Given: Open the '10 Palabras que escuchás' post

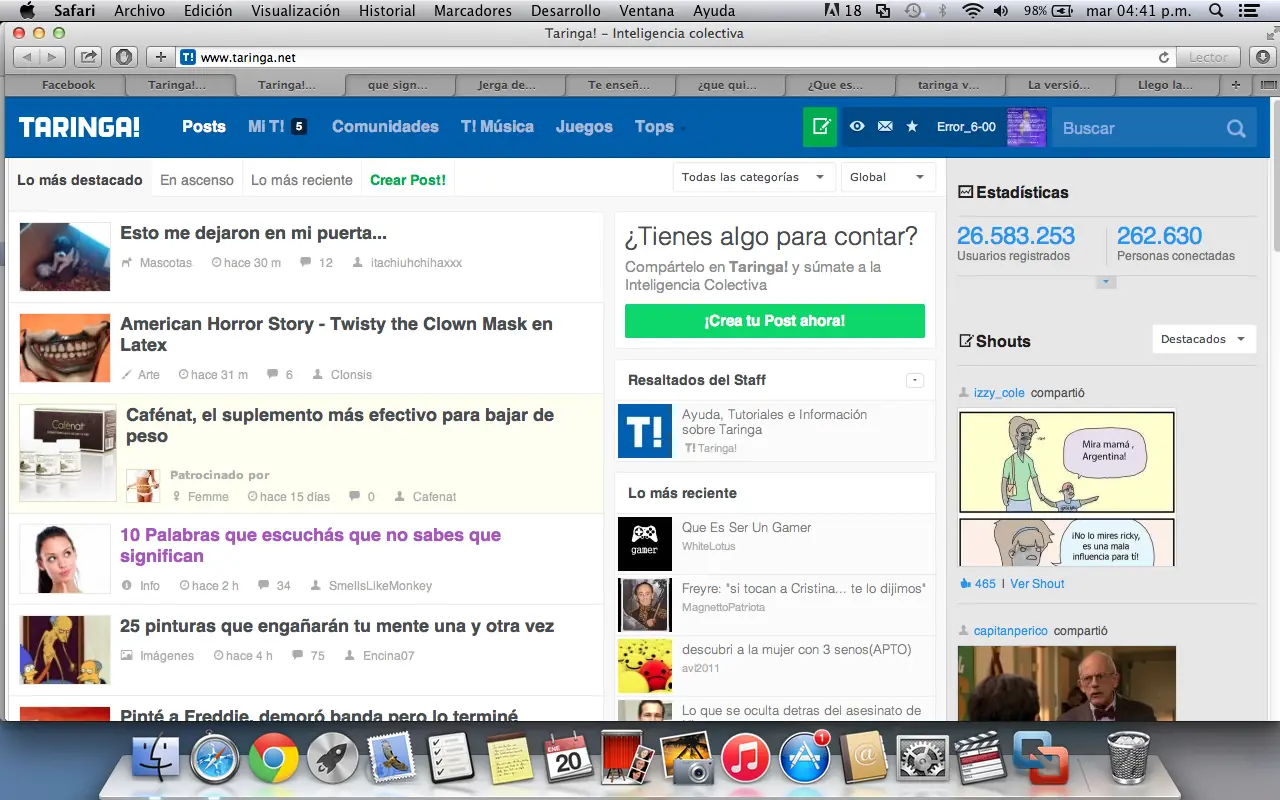Looking at the screenshot, I should click(x=310, y=546).
